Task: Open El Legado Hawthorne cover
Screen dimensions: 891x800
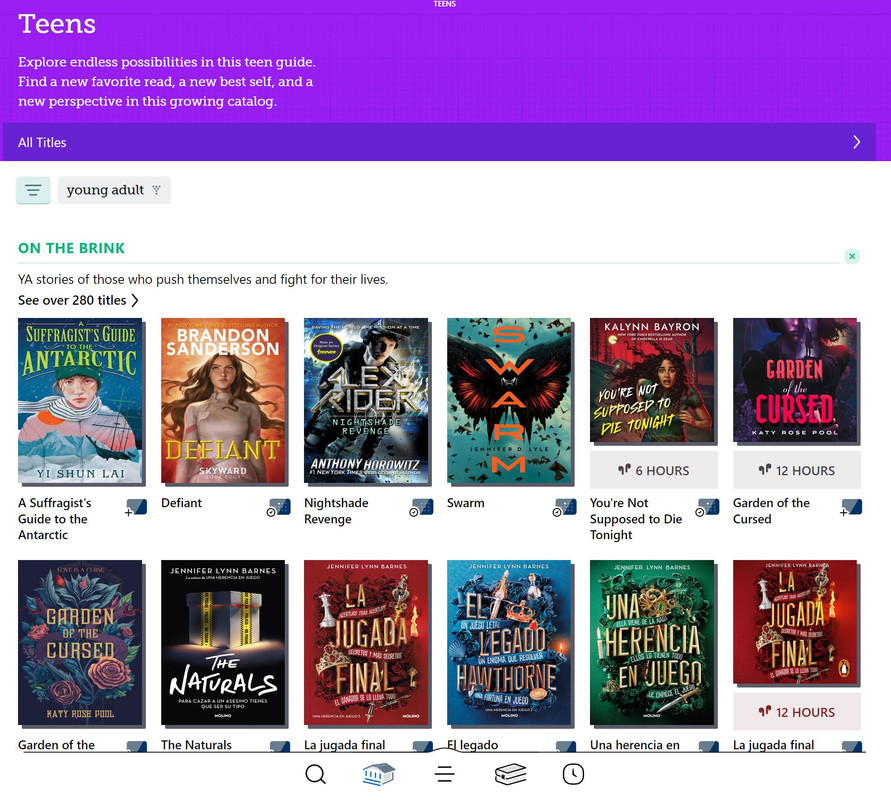Action: click(509, 643)
